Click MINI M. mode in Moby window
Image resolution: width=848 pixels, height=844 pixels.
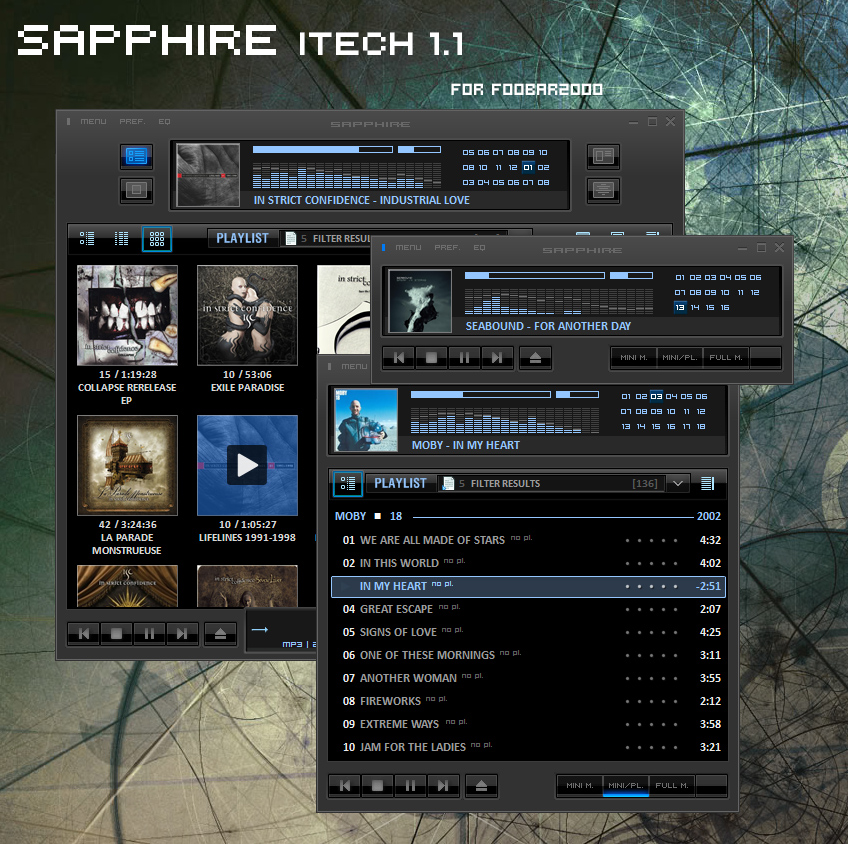pos(580,786)
